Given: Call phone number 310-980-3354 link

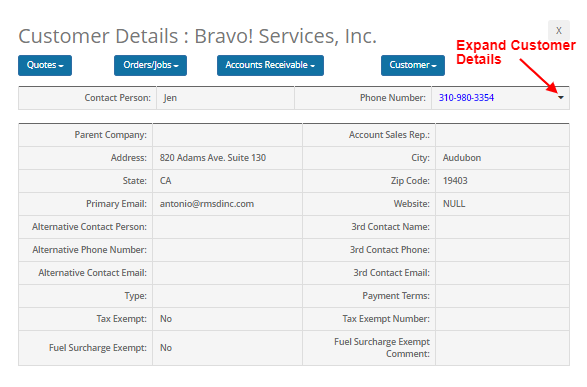Looking at the screenshot, I should click(466, 98).
